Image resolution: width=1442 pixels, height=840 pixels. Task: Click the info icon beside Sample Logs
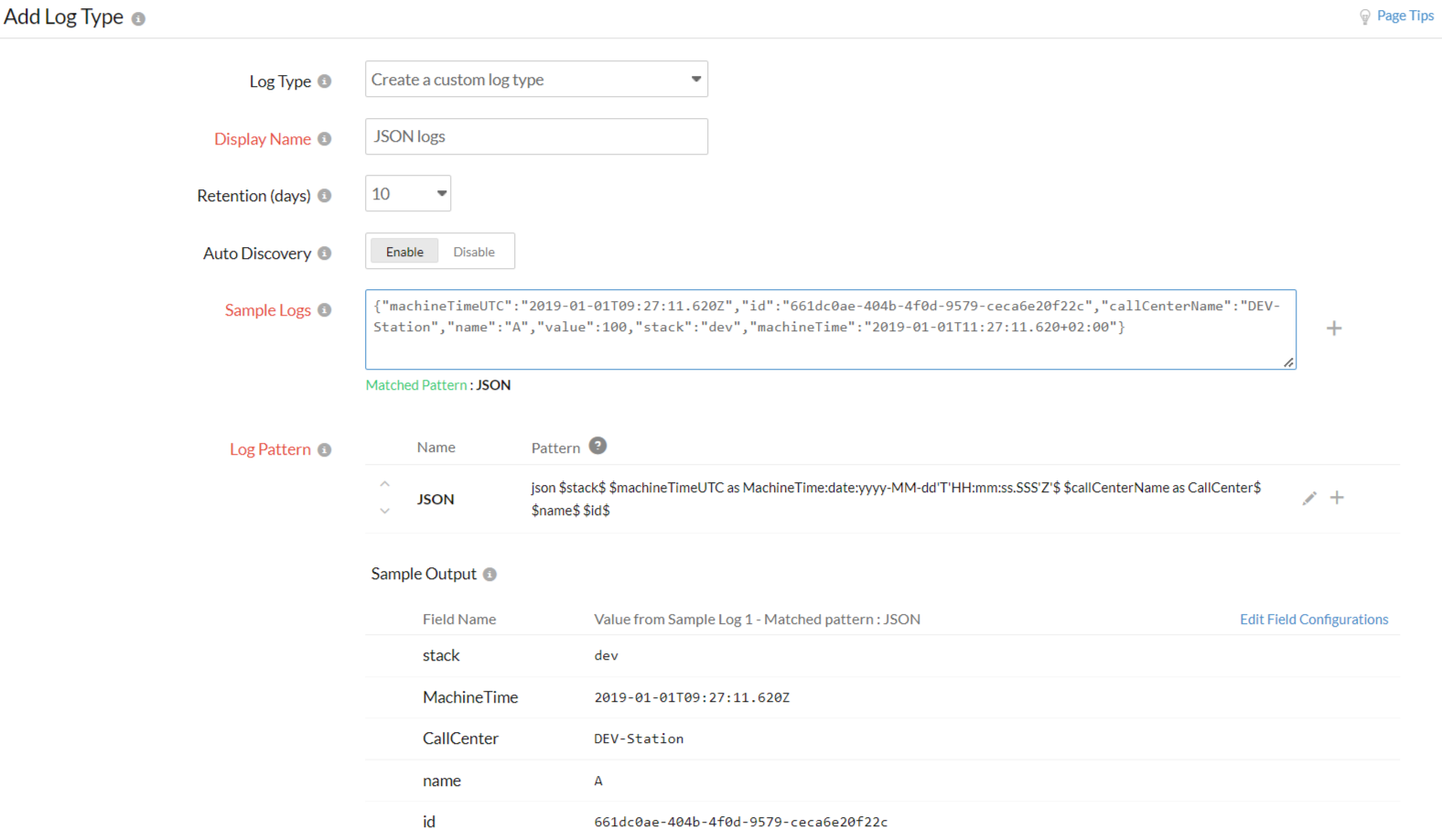324,310
